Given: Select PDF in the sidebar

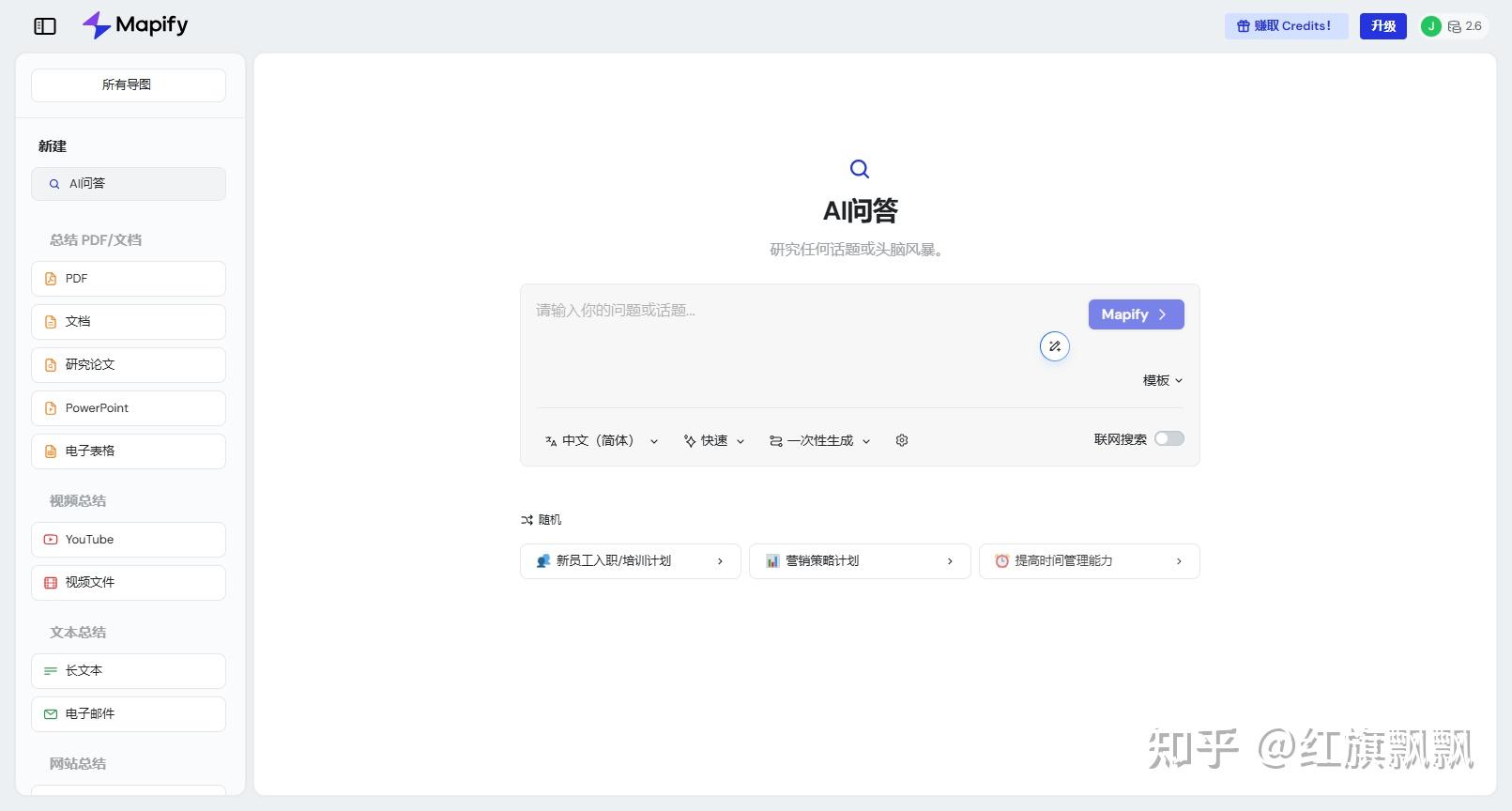Looking at the screenshot, I should pos(129,279).
